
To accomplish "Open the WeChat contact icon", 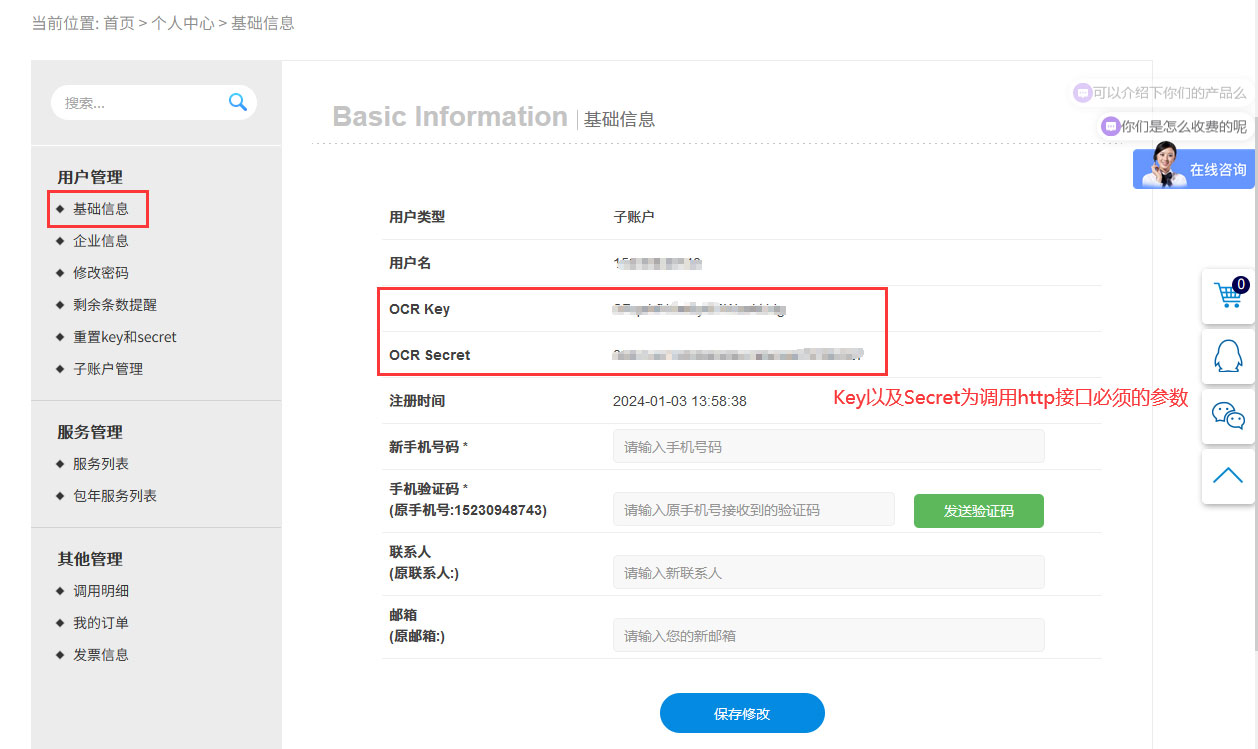I will (1228, 415).
